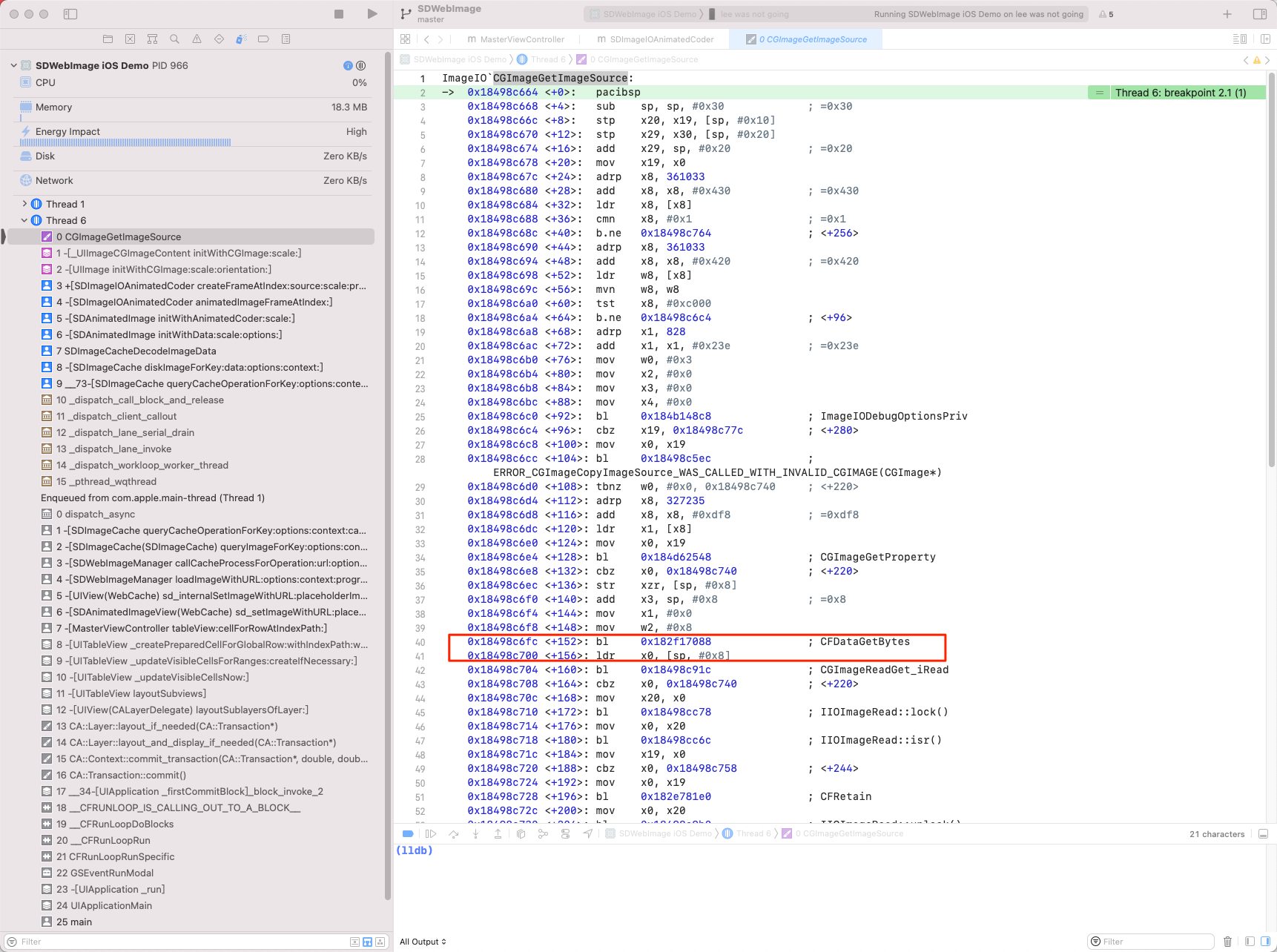
Task: Step over the current instruction
Action: tap(454, 833)
